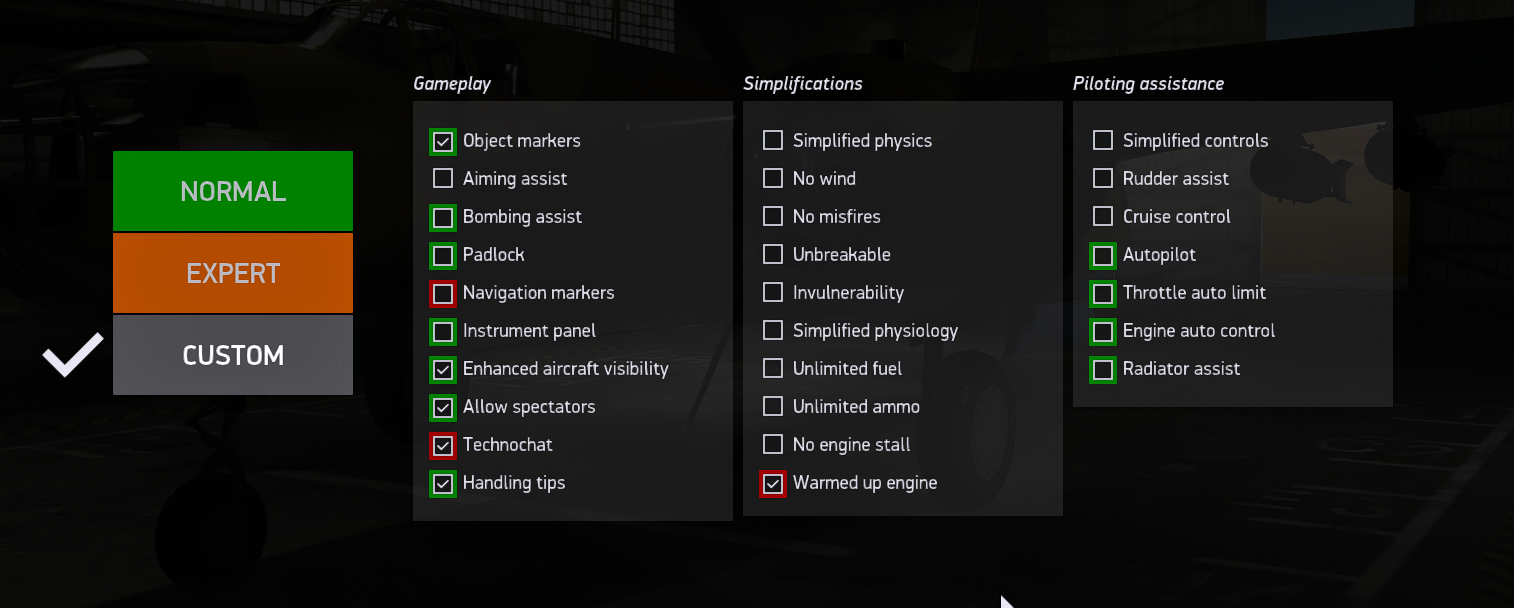The width and height of the screenshot is (1514, 608).
Task: Enable the Padlock checkbox
Action: tap(443, 255)
